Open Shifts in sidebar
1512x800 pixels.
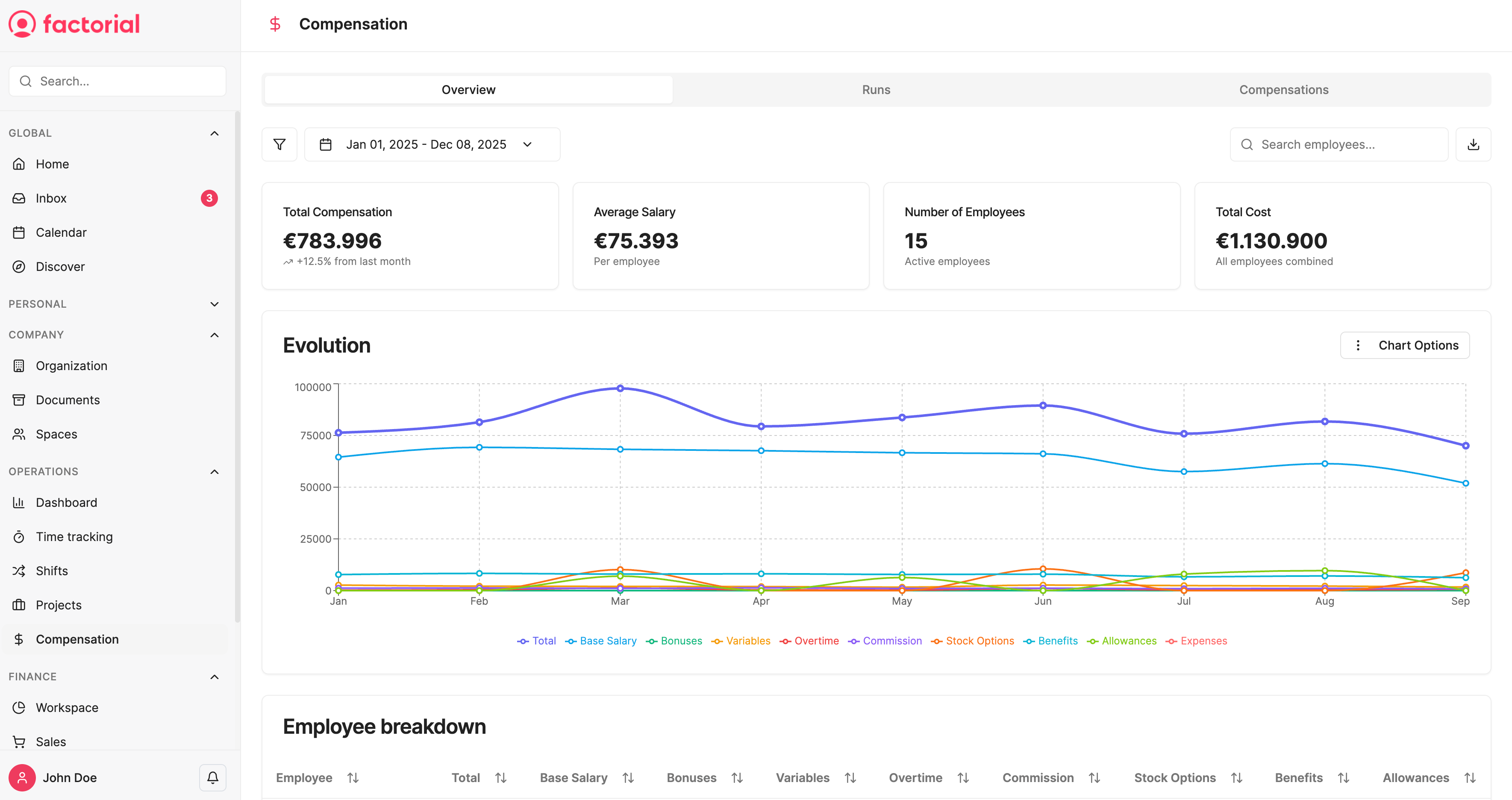tap(52, 571)
